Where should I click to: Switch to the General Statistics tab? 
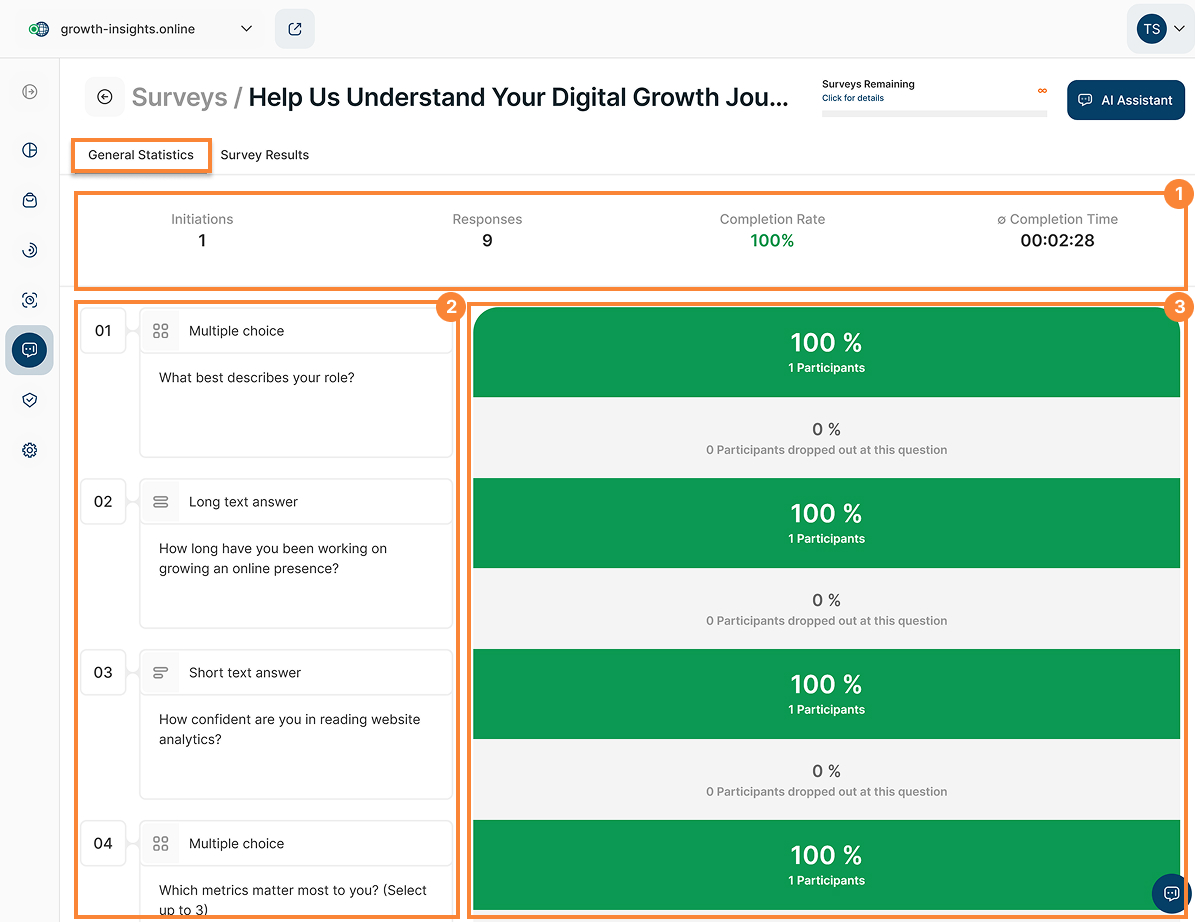[141, 155]
